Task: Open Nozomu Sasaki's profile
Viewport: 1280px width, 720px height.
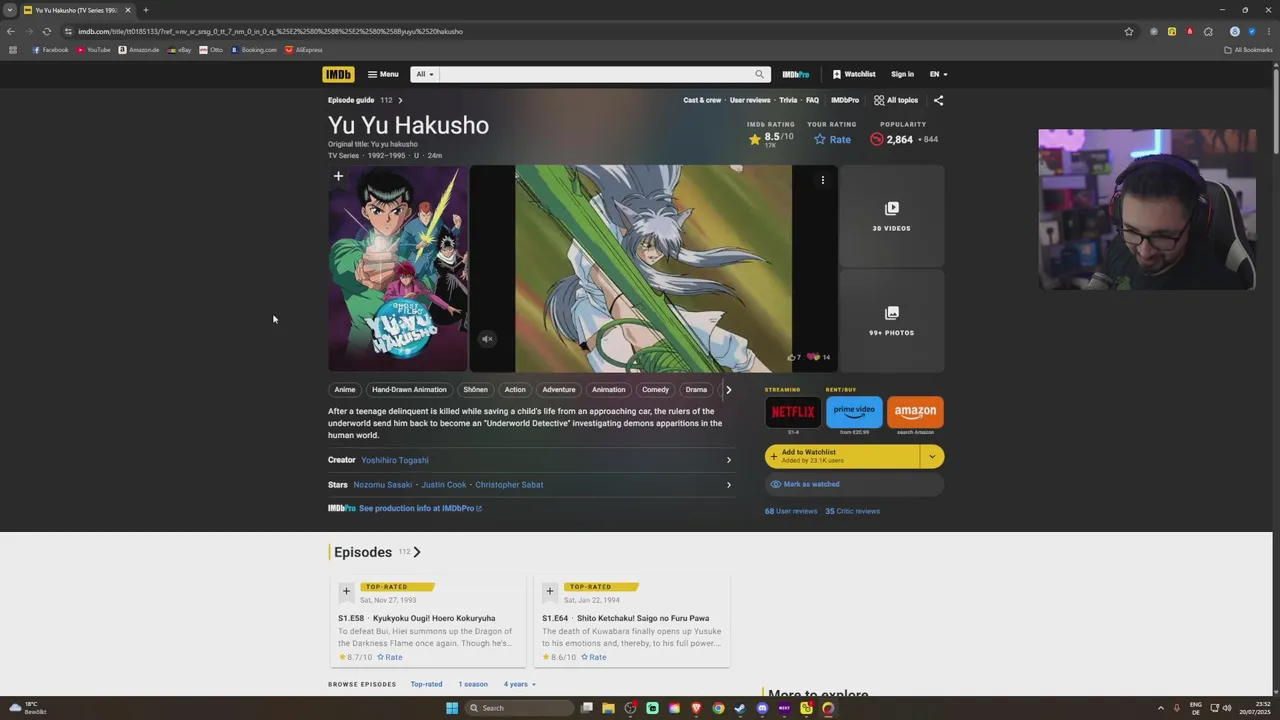Action: pos(383,485)
